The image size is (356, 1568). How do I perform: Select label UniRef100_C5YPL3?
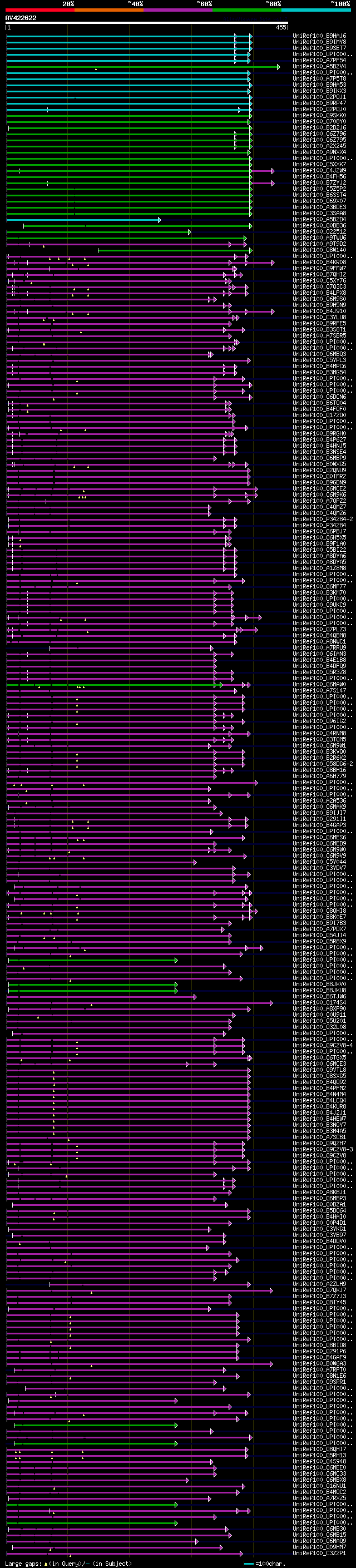click(x=319, y=360)
